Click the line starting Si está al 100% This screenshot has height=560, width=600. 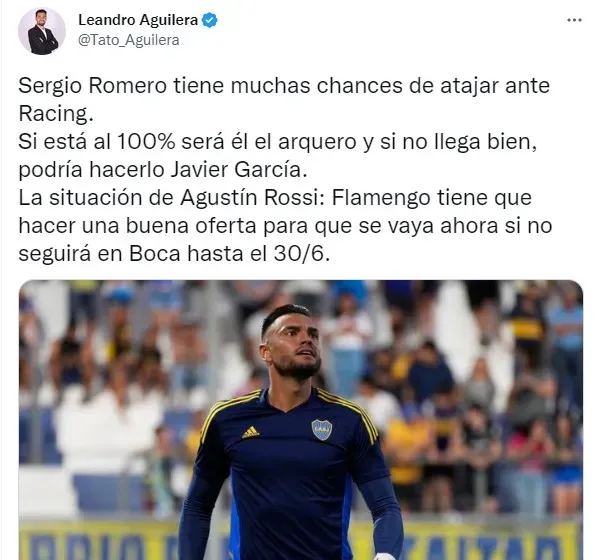(277, 142)
